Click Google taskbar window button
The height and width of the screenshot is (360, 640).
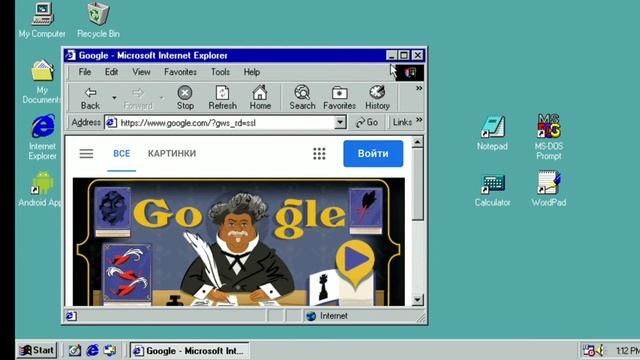coord(189,351)
